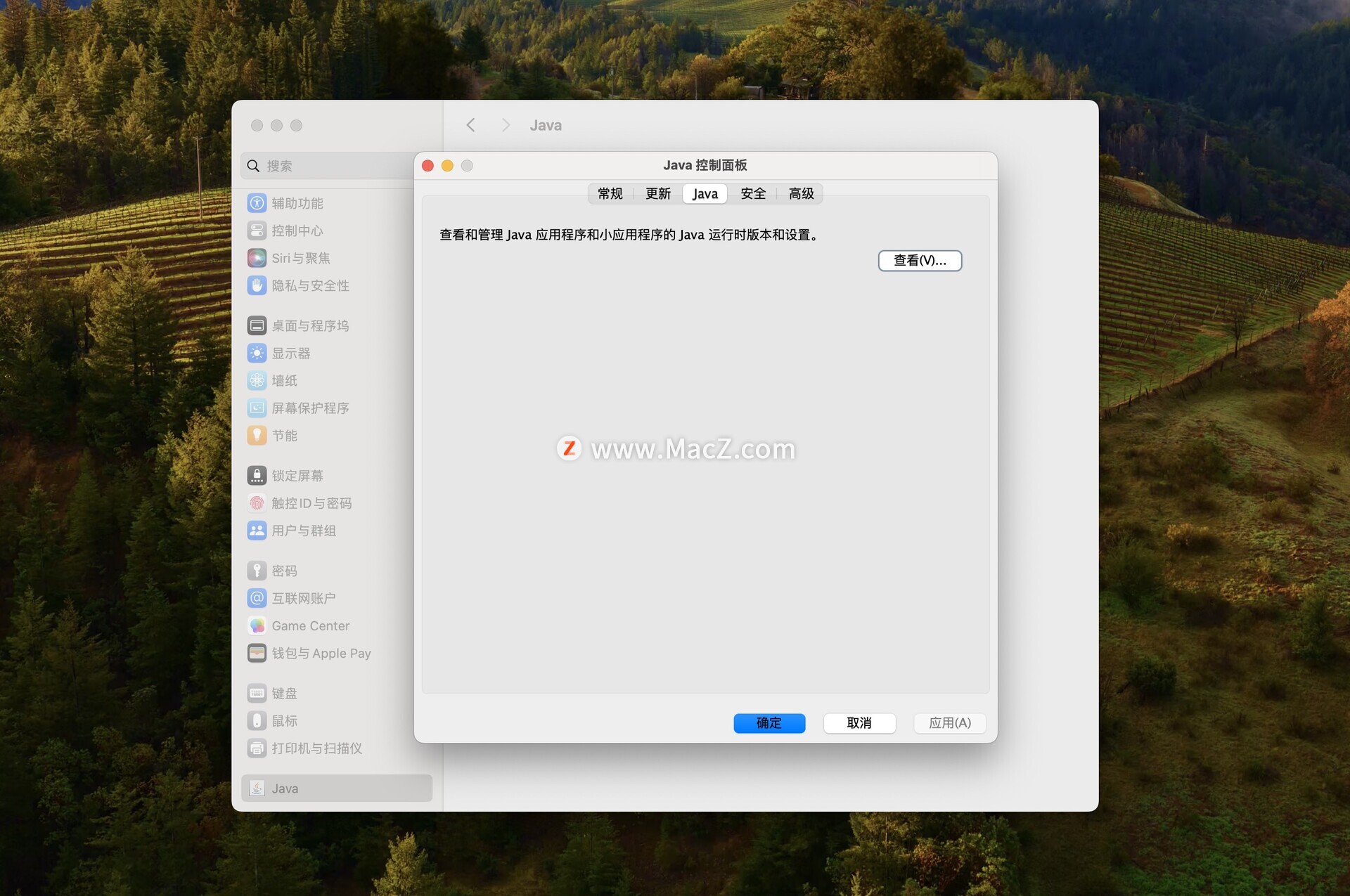Select the 显示器 label text
Viewport: 1350px width, 896px height.
pos(291,353)
